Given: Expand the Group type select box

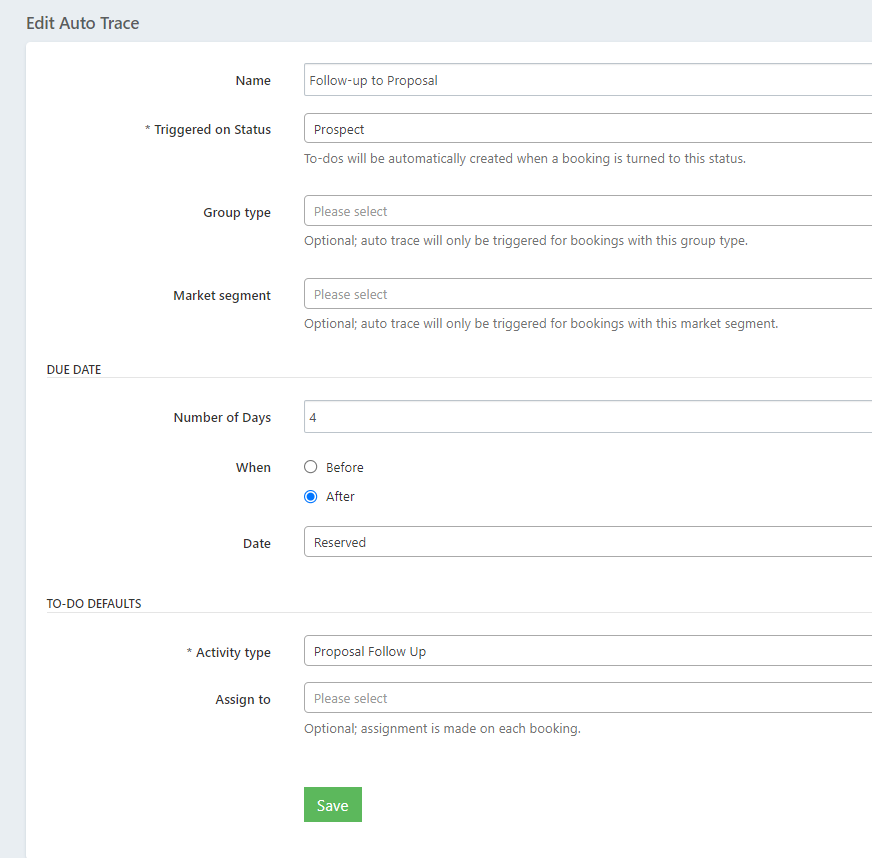Looking at the screenshot, I should 588,211.
